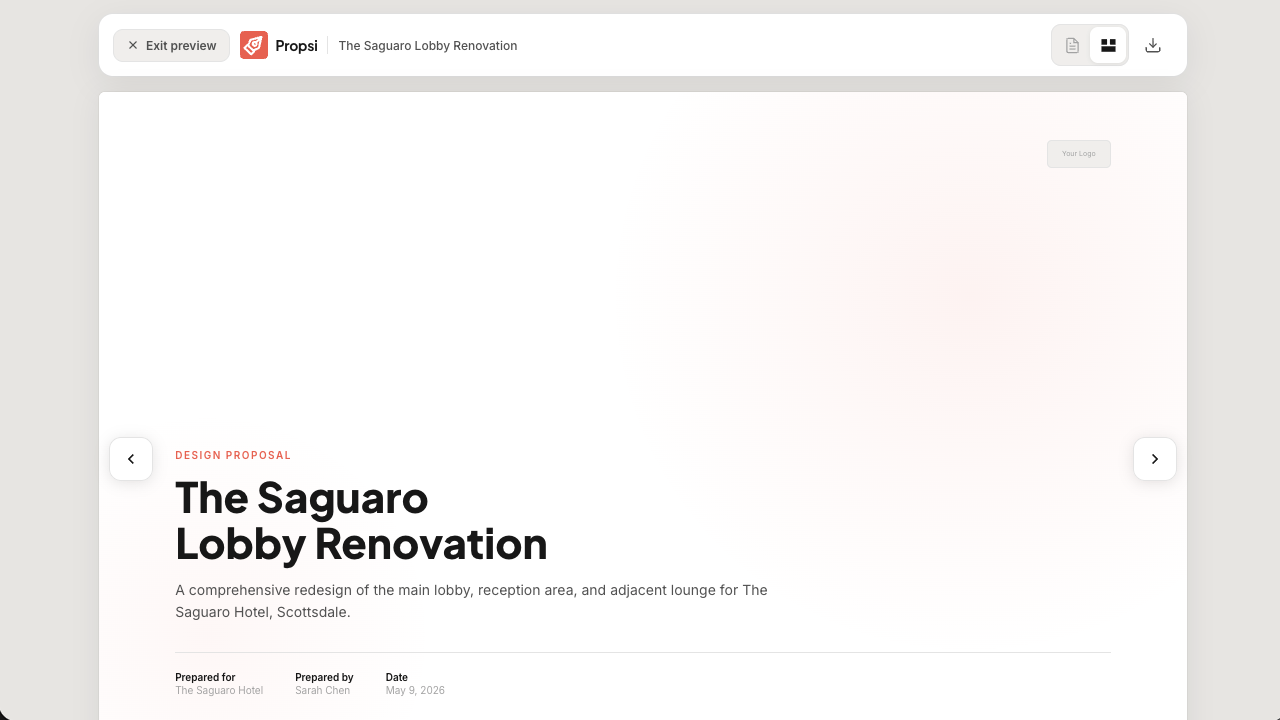Click the Exit preview button
The image size is (1280, 720).
[171, 45]
